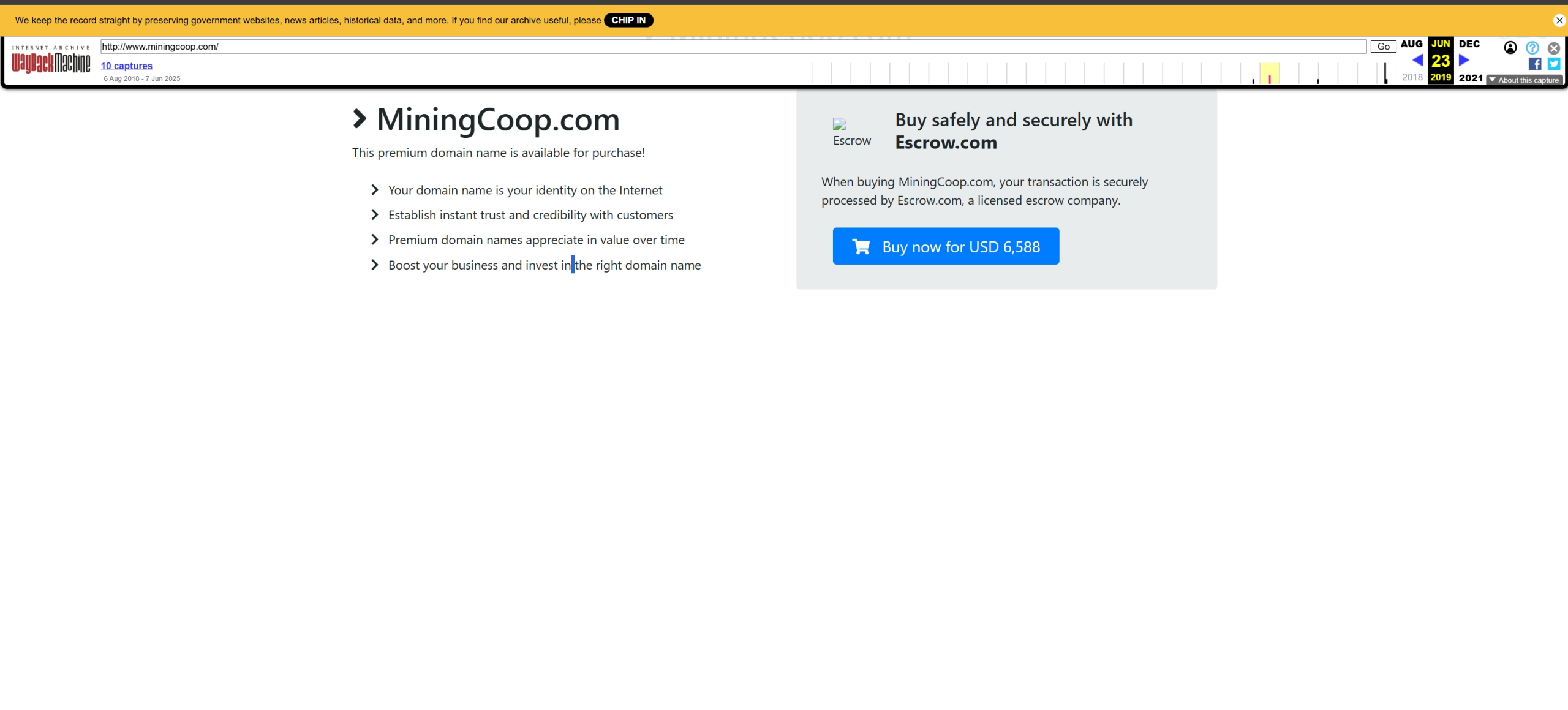The height and width of the screenshot is (710, 1568).
Task: Share capture on Facebook
Action: pos(1535,64)
